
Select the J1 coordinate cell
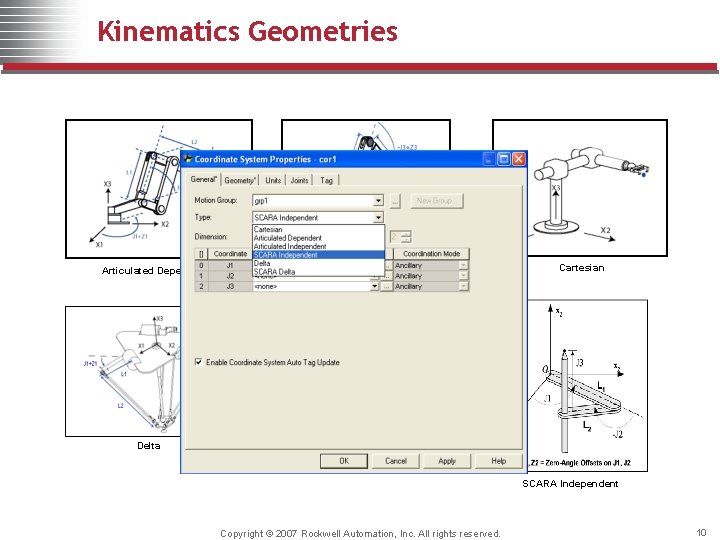click(x=230, y=265)
